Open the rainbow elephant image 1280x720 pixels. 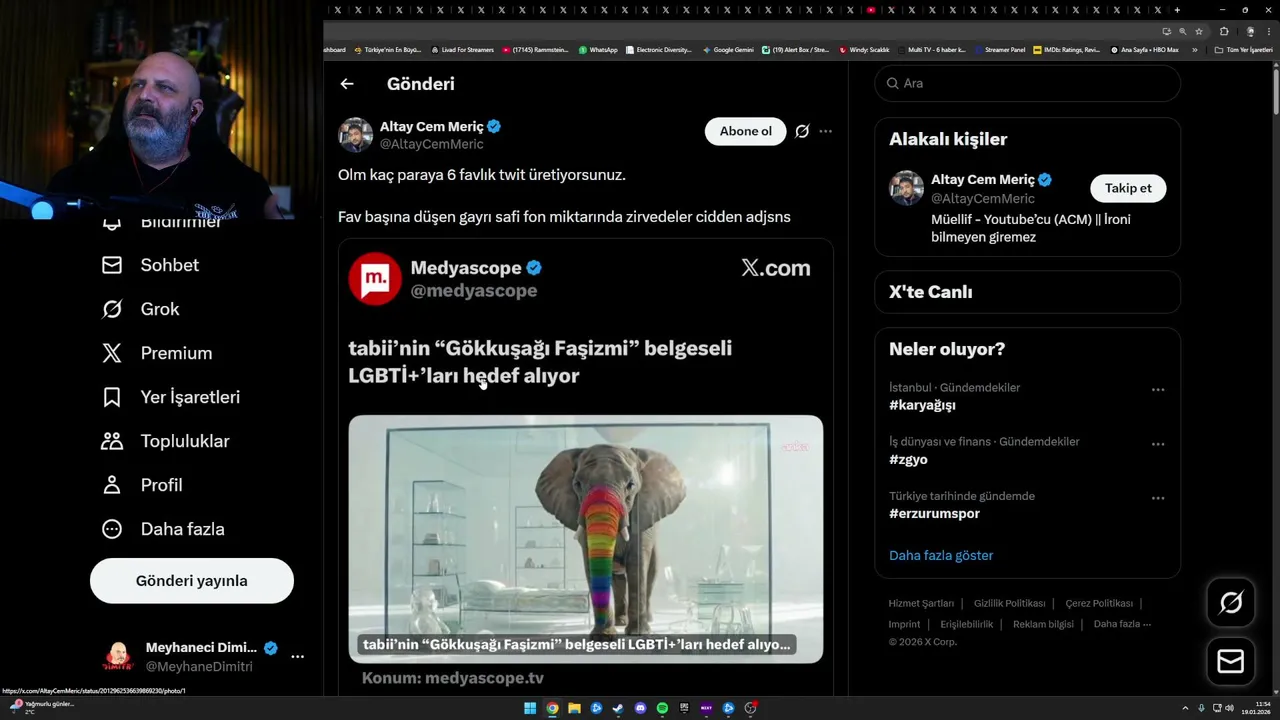(x=586, y=538)
